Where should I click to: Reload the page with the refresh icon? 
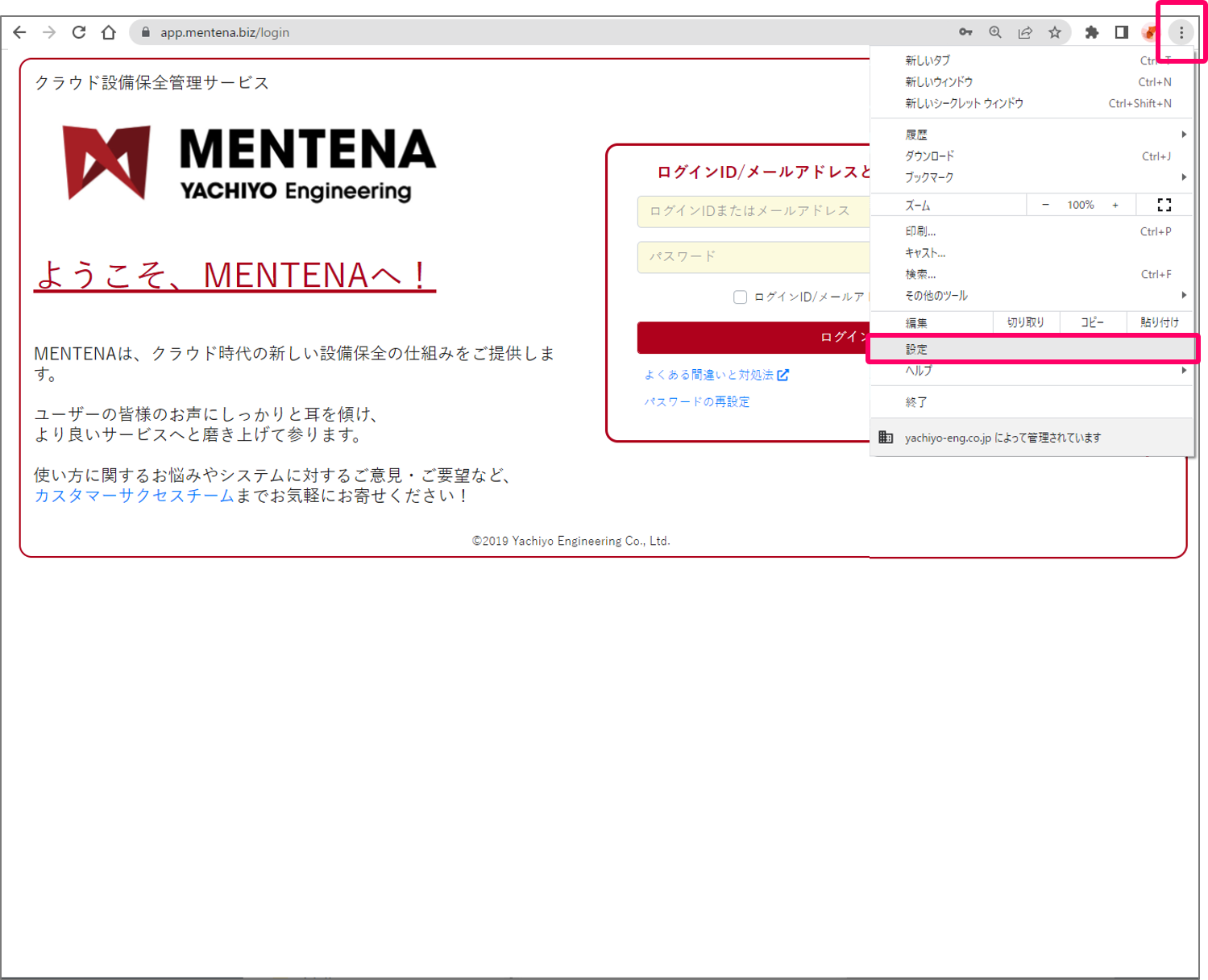[78, 32]
